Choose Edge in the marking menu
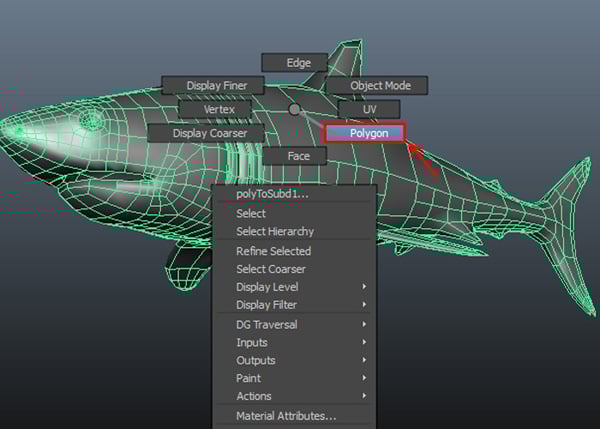This screenshot has width=600, height=429. tap(295, 63)
